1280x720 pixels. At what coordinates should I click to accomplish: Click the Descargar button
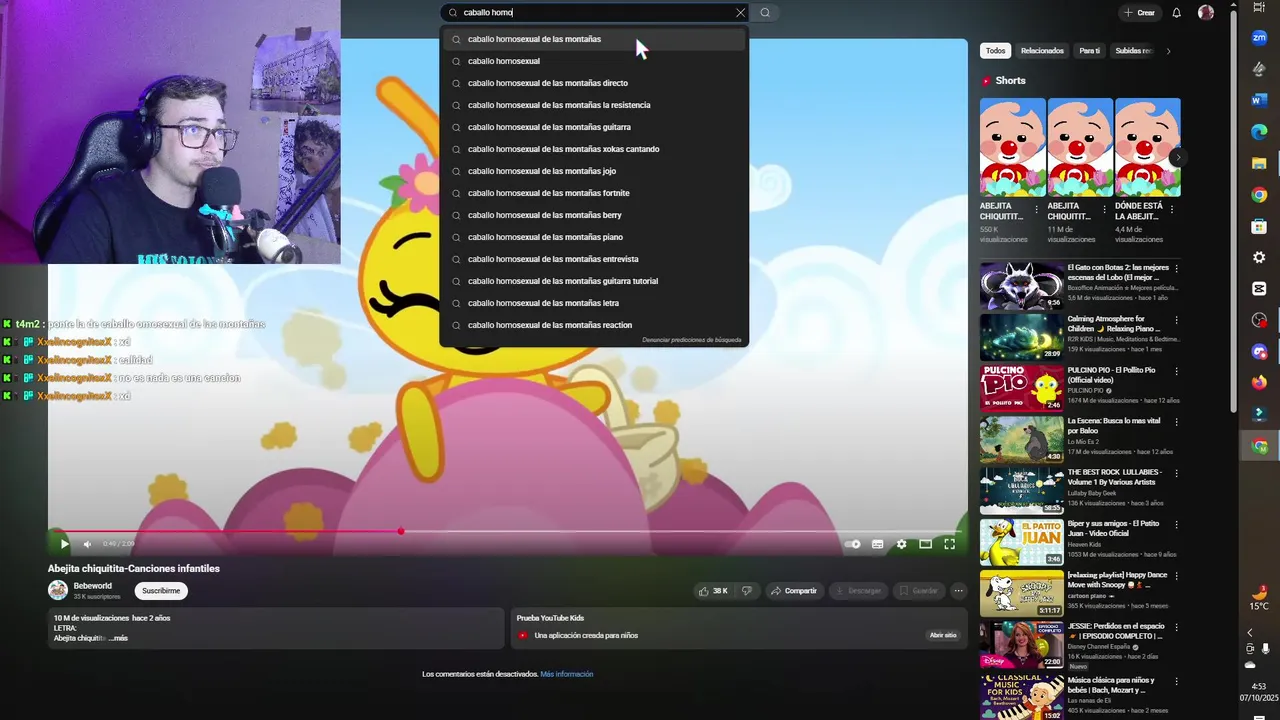pos(858,591)
